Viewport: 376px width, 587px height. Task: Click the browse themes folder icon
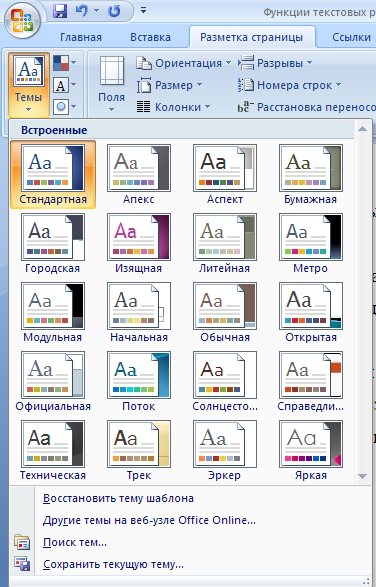click(x=22, y=542)
